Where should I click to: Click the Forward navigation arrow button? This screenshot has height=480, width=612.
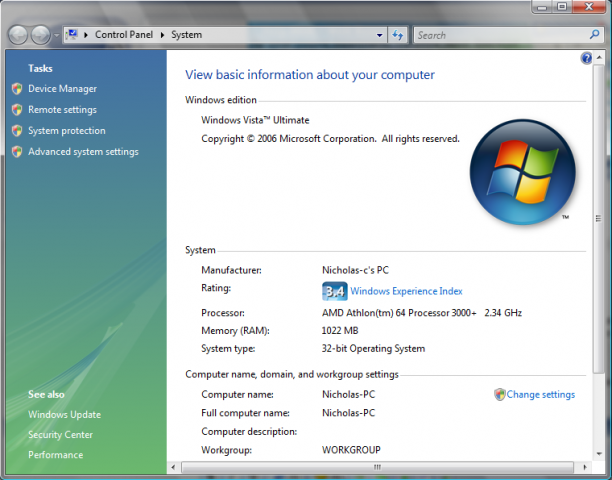[x=40, y=35]
